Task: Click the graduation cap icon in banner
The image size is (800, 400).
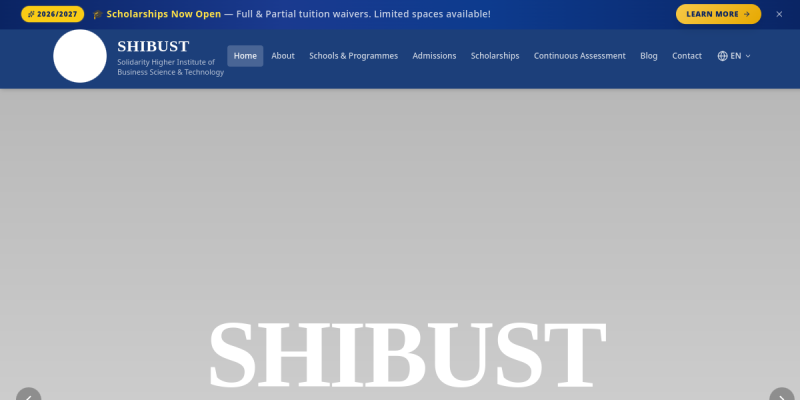Action: (x=97, y=14)
